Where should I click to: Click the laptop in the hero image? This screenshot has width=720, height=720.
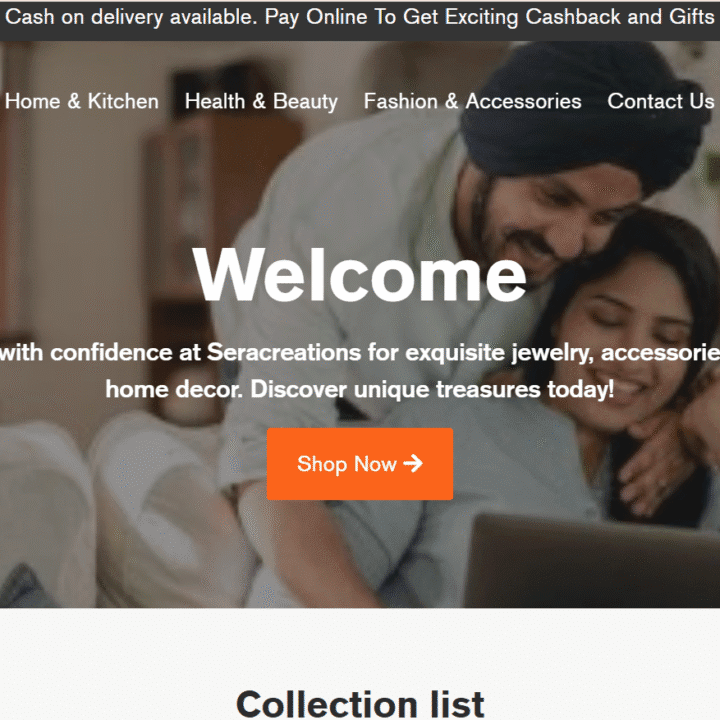click(x=592, y=561)
